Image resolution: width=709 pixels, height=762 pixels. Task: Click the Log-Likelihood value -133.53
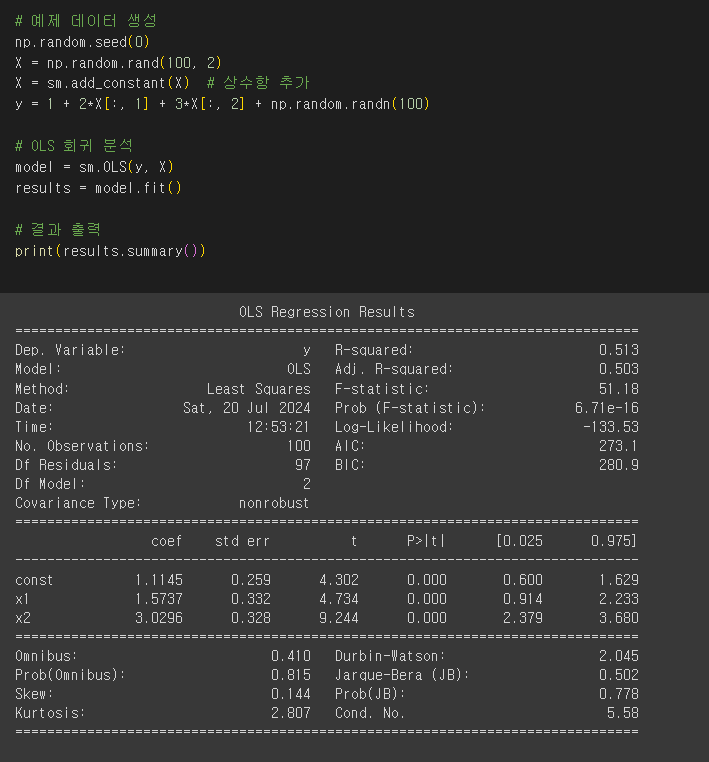pos(611,427)
